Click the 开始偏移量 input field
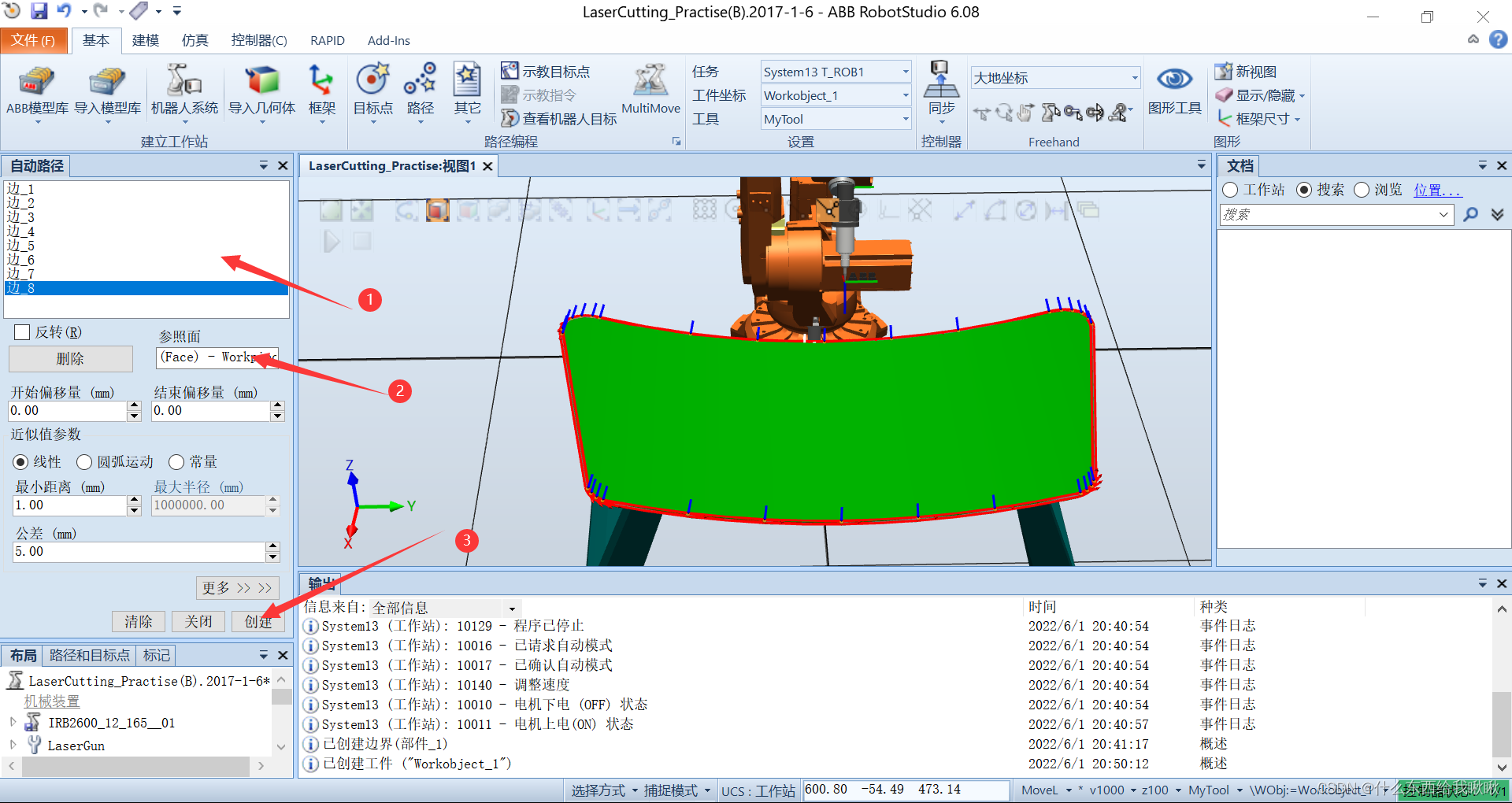1512x803 pixels. (x=68, y=411)
